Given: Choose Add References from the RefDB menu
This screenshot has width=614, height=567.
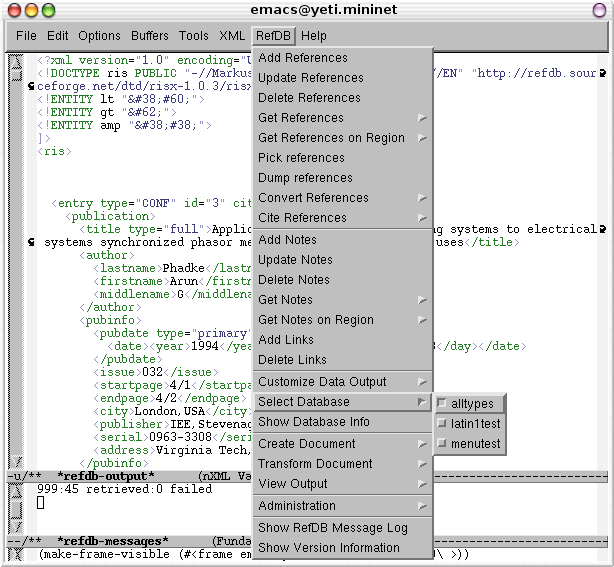Looking at the screenshot, I should (x=303, y=58).
